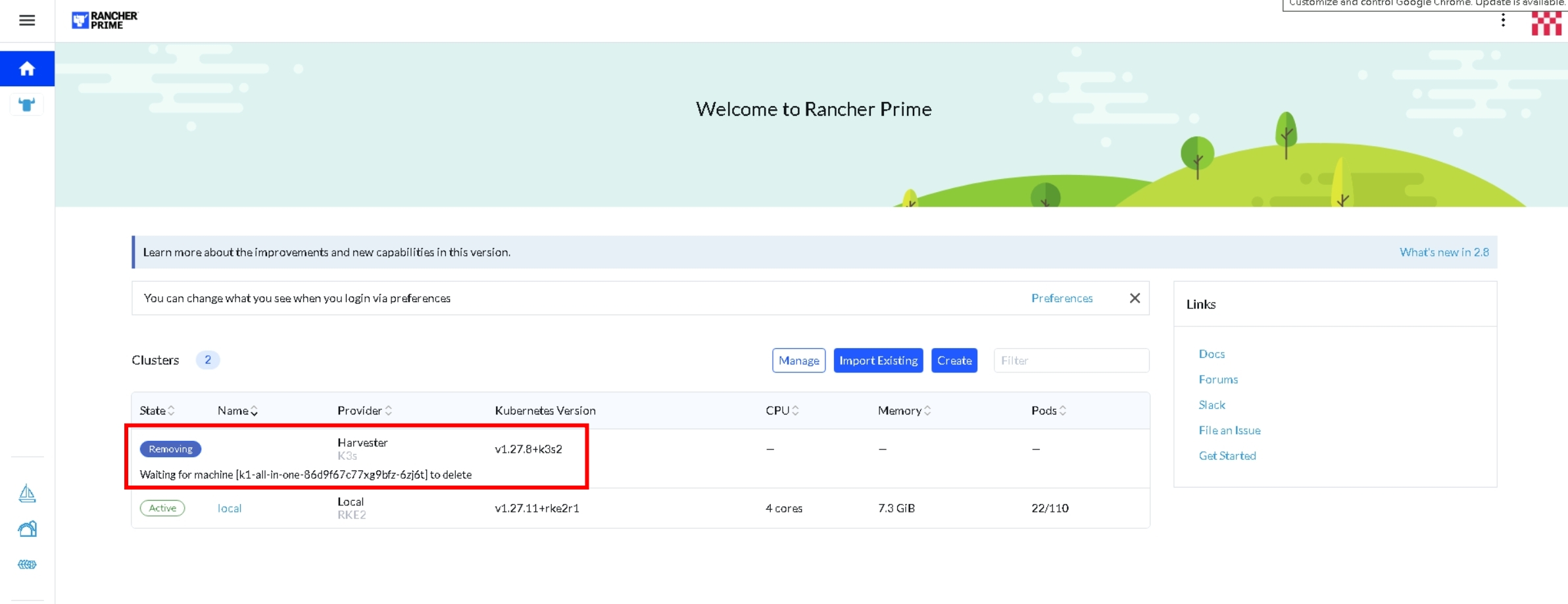Sort clusters by Memory column arrows
Screen dimensions: 1568x604
pyautogui.click(x=927, y=411)
